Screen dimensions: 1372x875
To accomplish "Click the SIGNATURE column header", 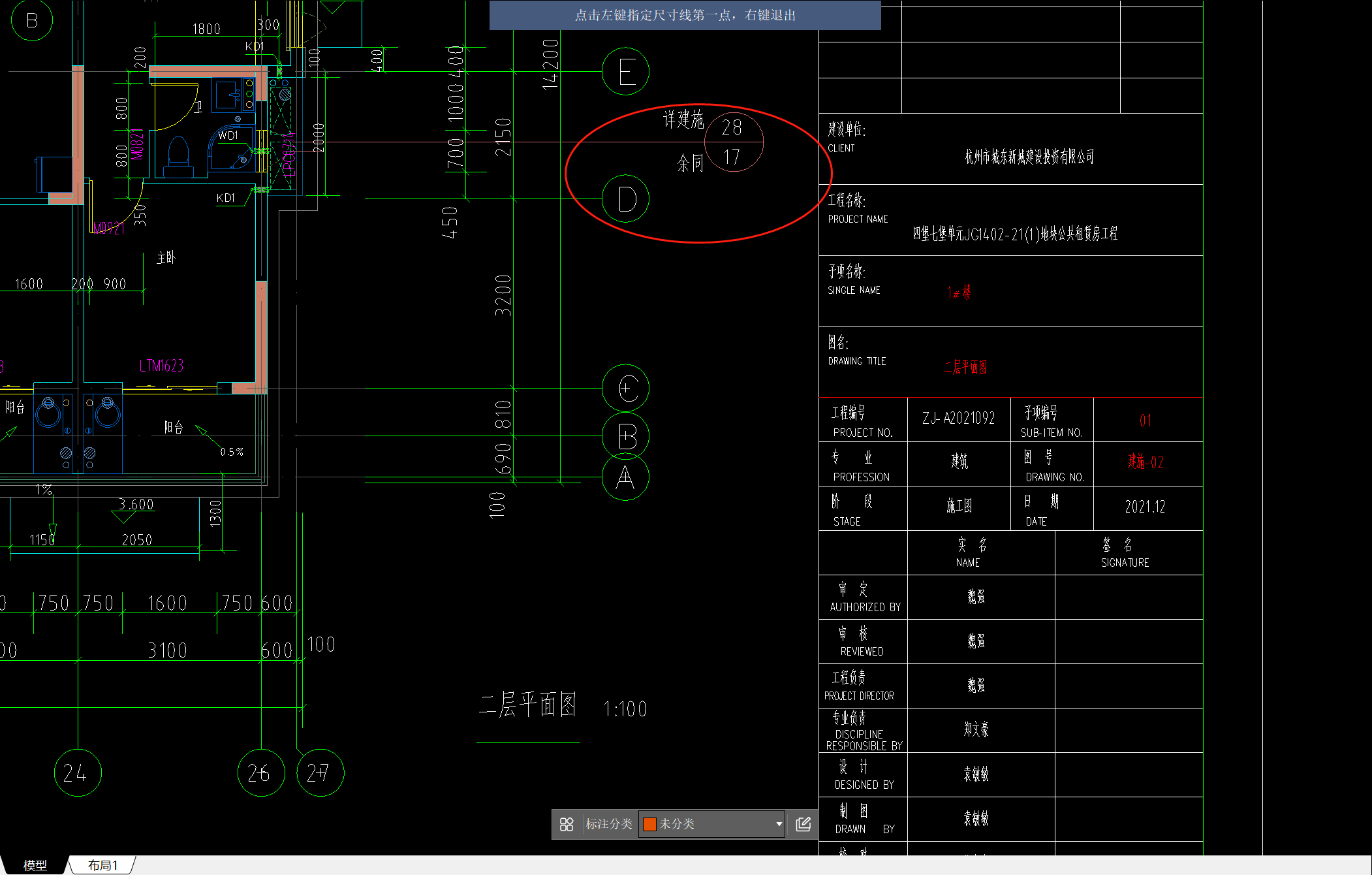I will point(1125,563).
